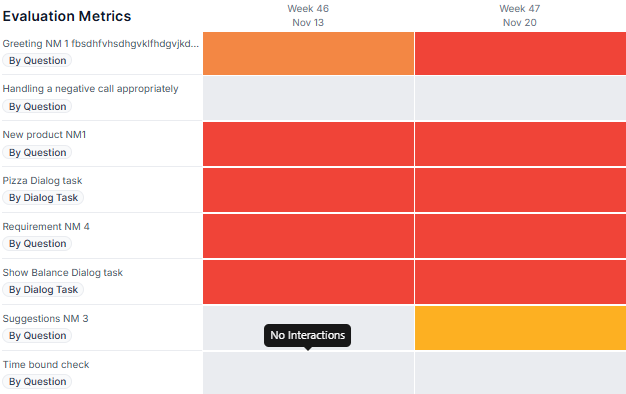This screenshot has width=626, height=394.
Task: Click the By Question tag under Time bound check
Action: tap(38, 382)
